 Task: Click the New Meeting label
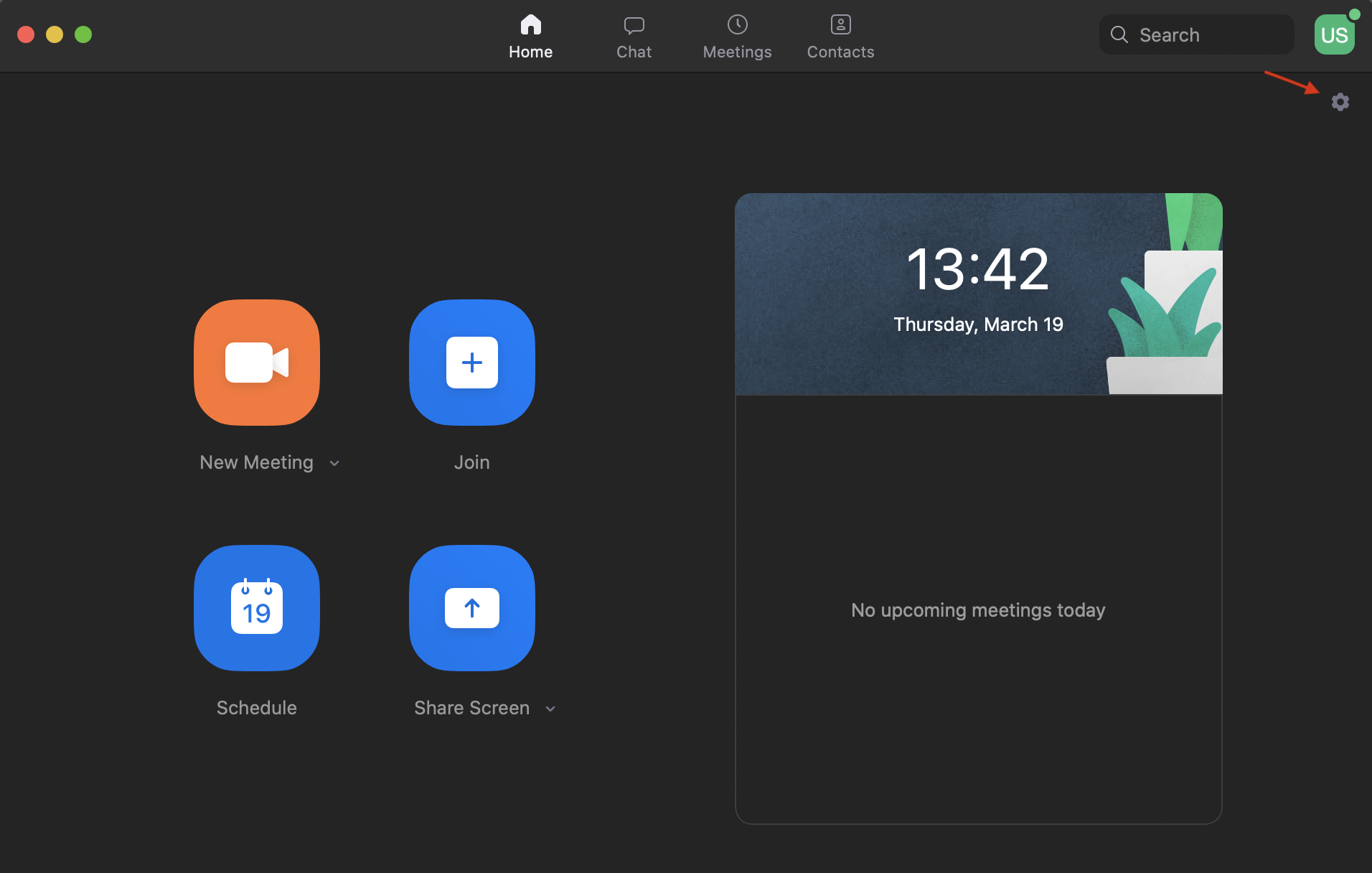[257, 462]
